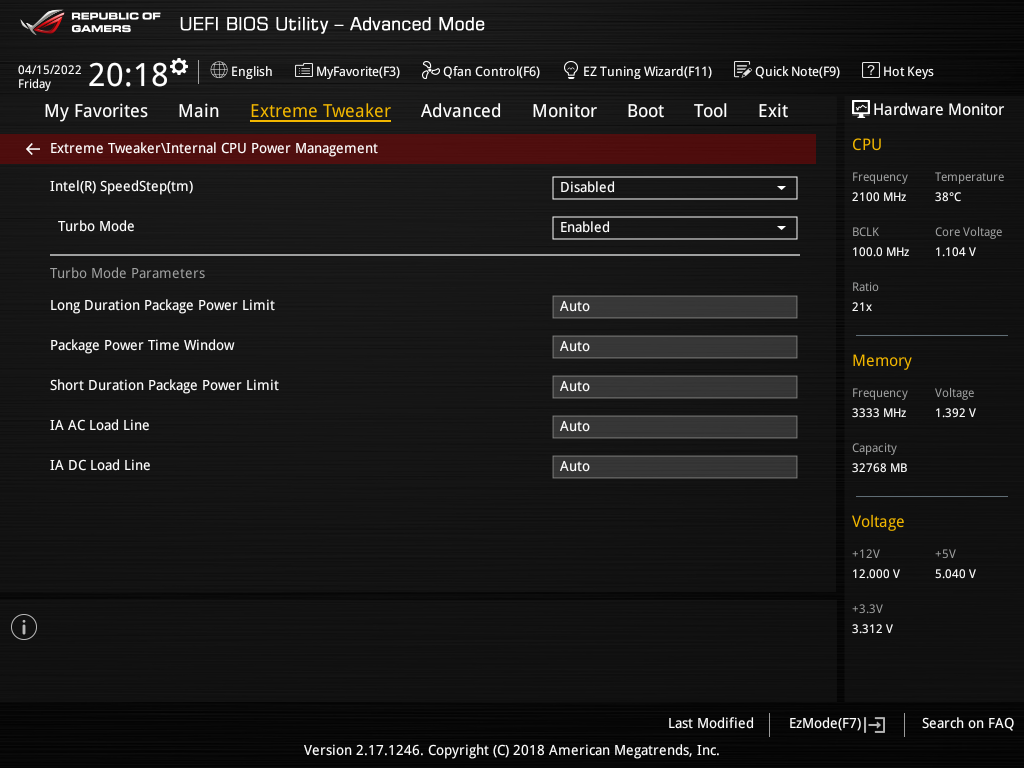
Task: Click the Quick Note pencil icon
Action: [x=743, y=70]
